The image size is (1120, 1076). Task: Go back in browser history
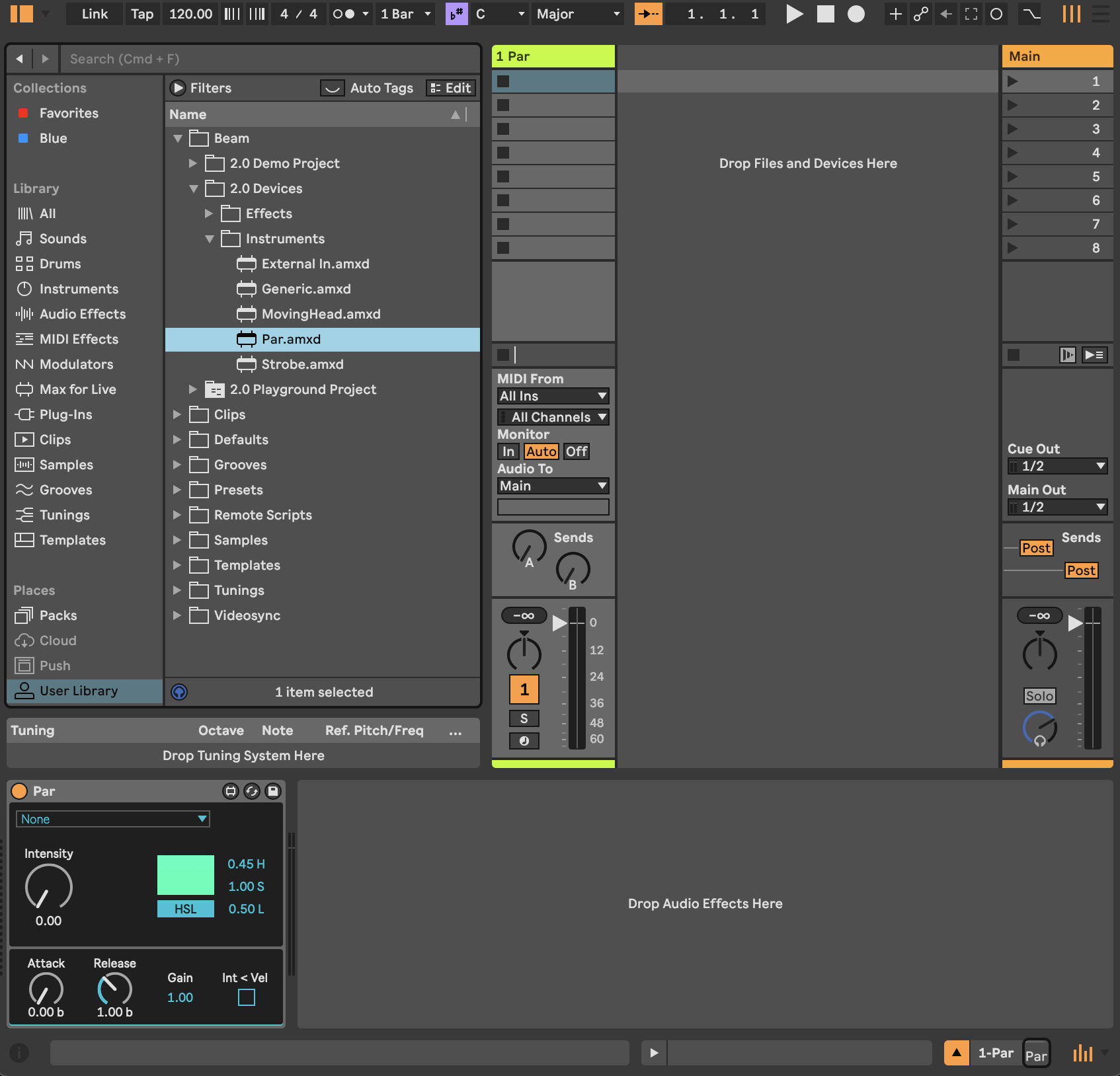pyautogui.click(x=20, y=59)
